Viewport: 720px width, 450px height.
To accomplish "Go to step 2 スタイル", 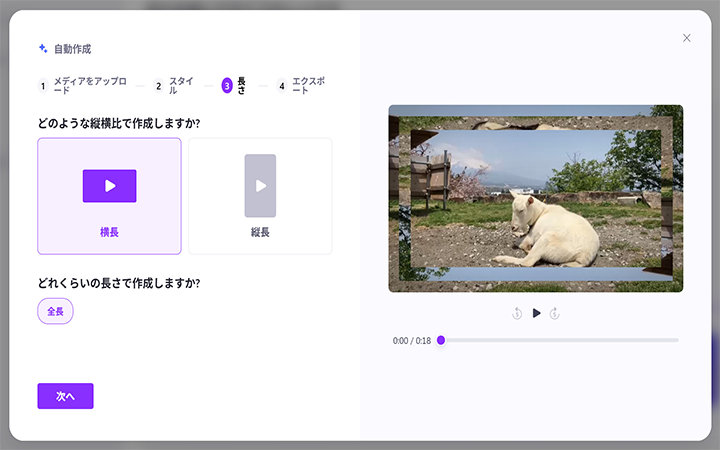I will pyautogui.click(x=174, y=86).
